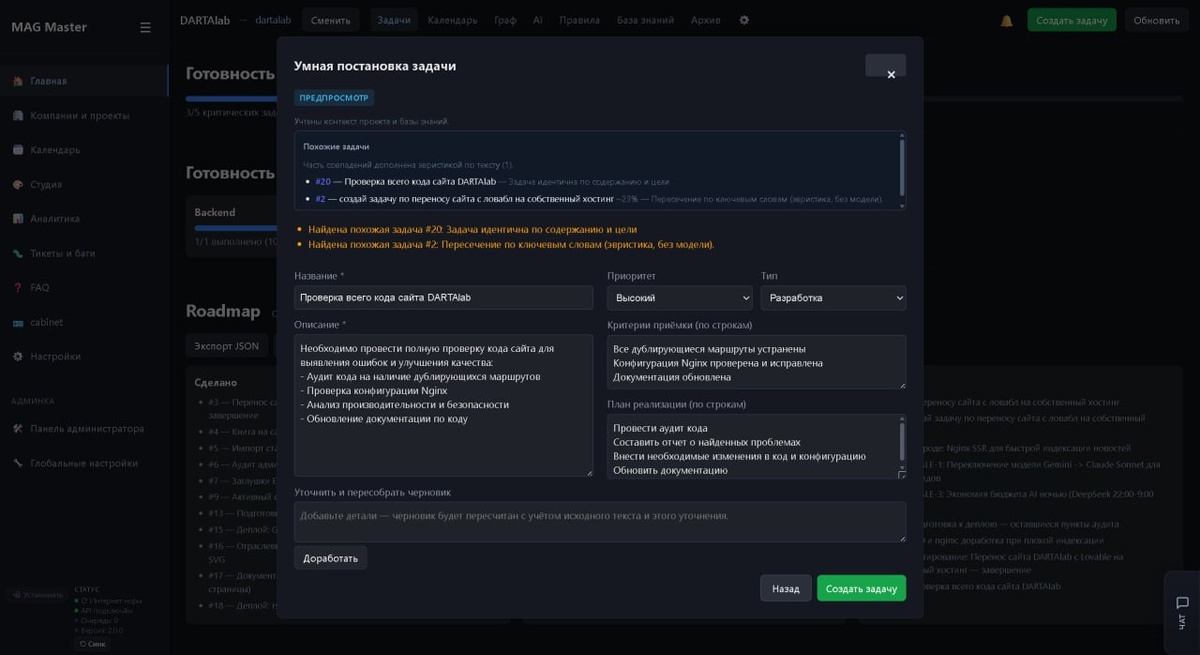Image resolution: width=1200 pixels, height=655 pixels.
Task: Click the notification bell icon
Action: click(x=1006, y=20)
